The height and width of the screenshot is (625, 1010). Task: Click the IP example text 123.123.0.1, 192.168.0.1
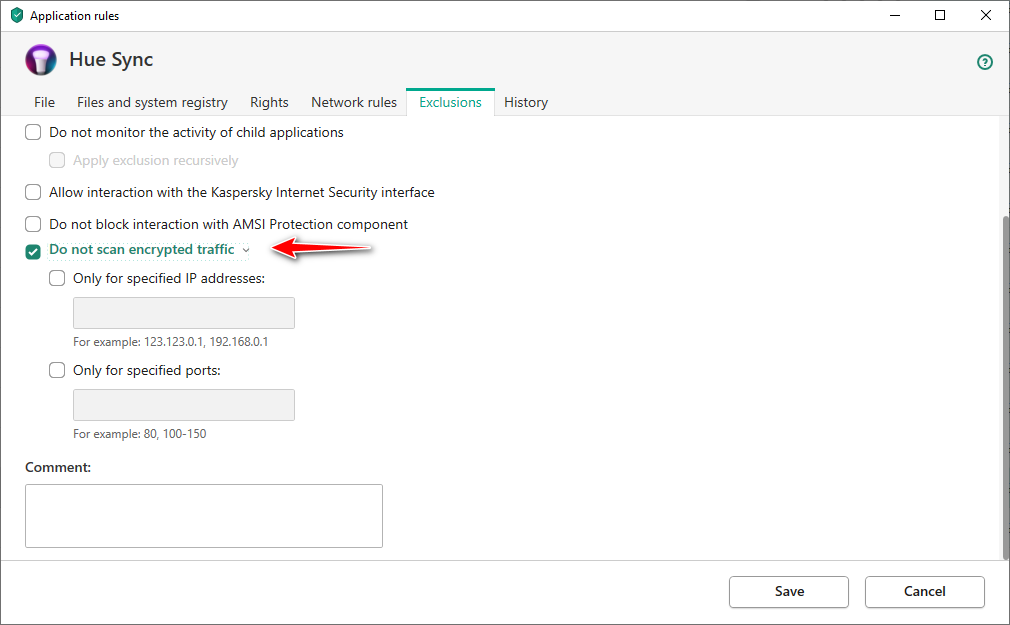click(205, 342)
